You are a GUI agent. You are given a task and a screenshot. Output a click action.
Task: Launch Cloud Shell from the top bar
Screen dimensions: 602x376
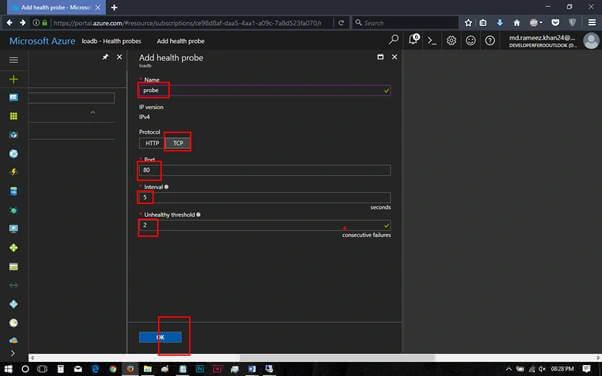tap(432, 41)
